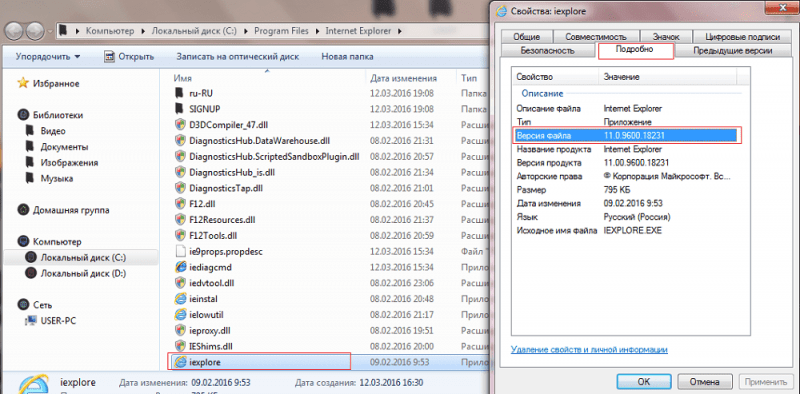The height and width of the screenshot is (394, 800).
Task: Switch to the Предыдущие версии tab
Action: [x=733, y=51]
